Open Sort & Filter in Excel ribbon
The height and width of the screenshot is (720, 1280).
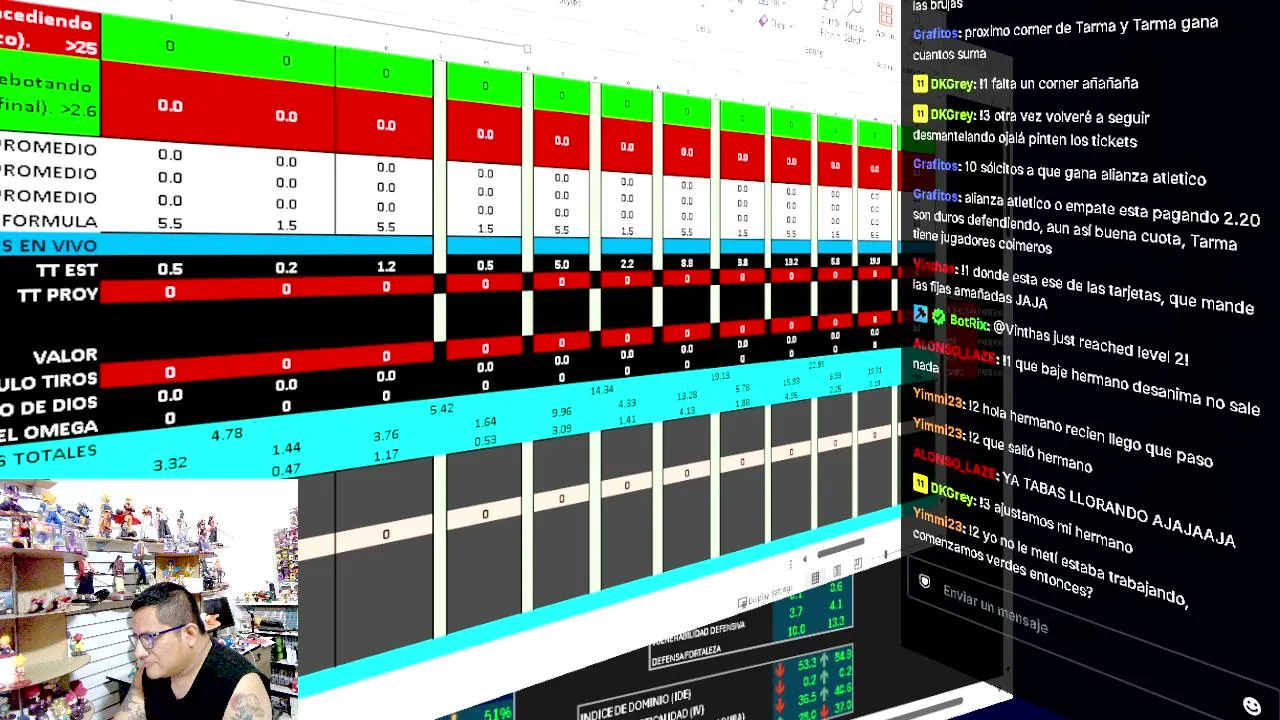point(829,20)
